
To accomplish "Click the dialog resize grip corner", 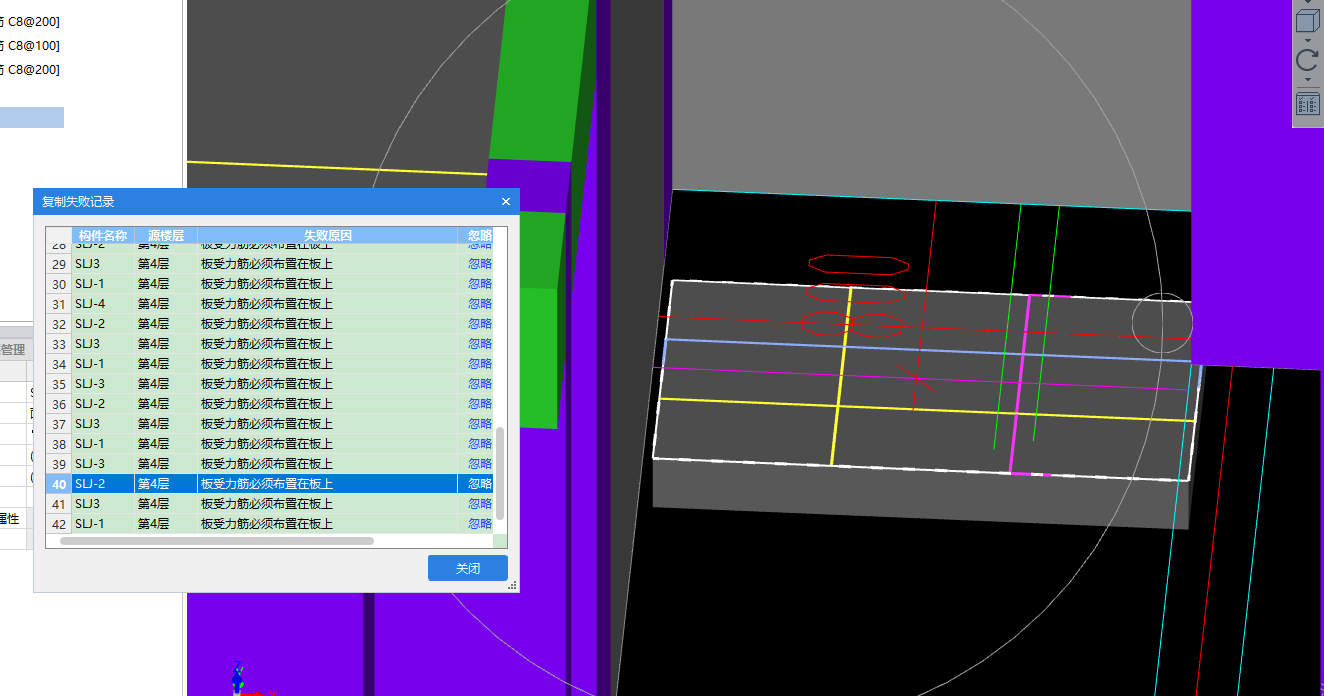I will (x=513, y=586).
